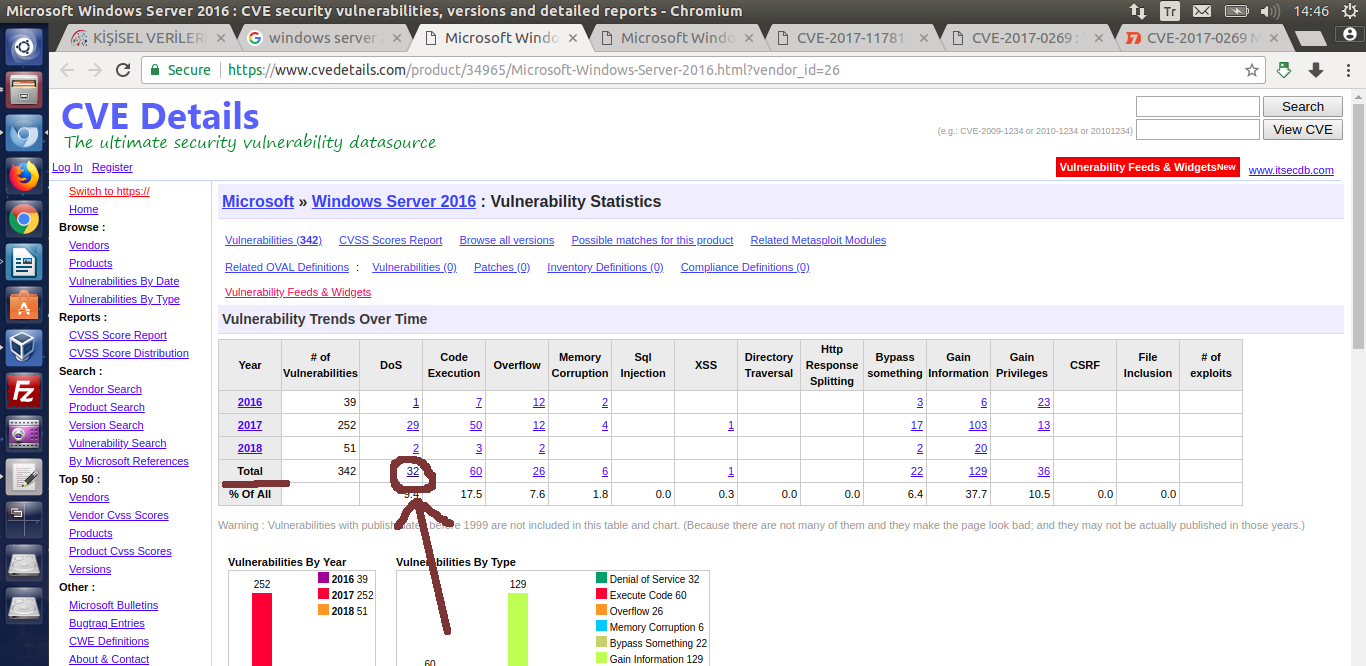Focus the search box beside the Search button
Screen dimensions: 1366x666
(1198, 107)
